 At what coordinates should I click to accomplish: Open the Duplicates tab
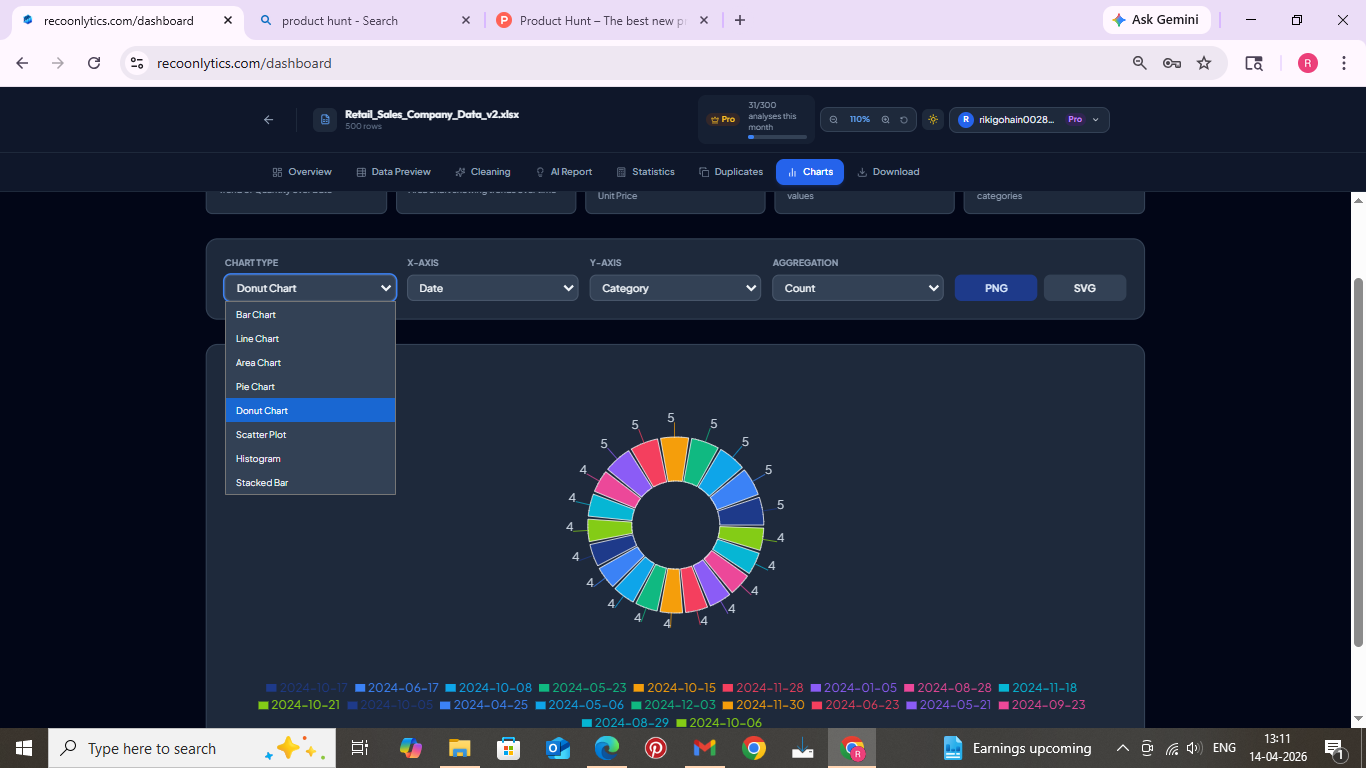click(731, 172)
